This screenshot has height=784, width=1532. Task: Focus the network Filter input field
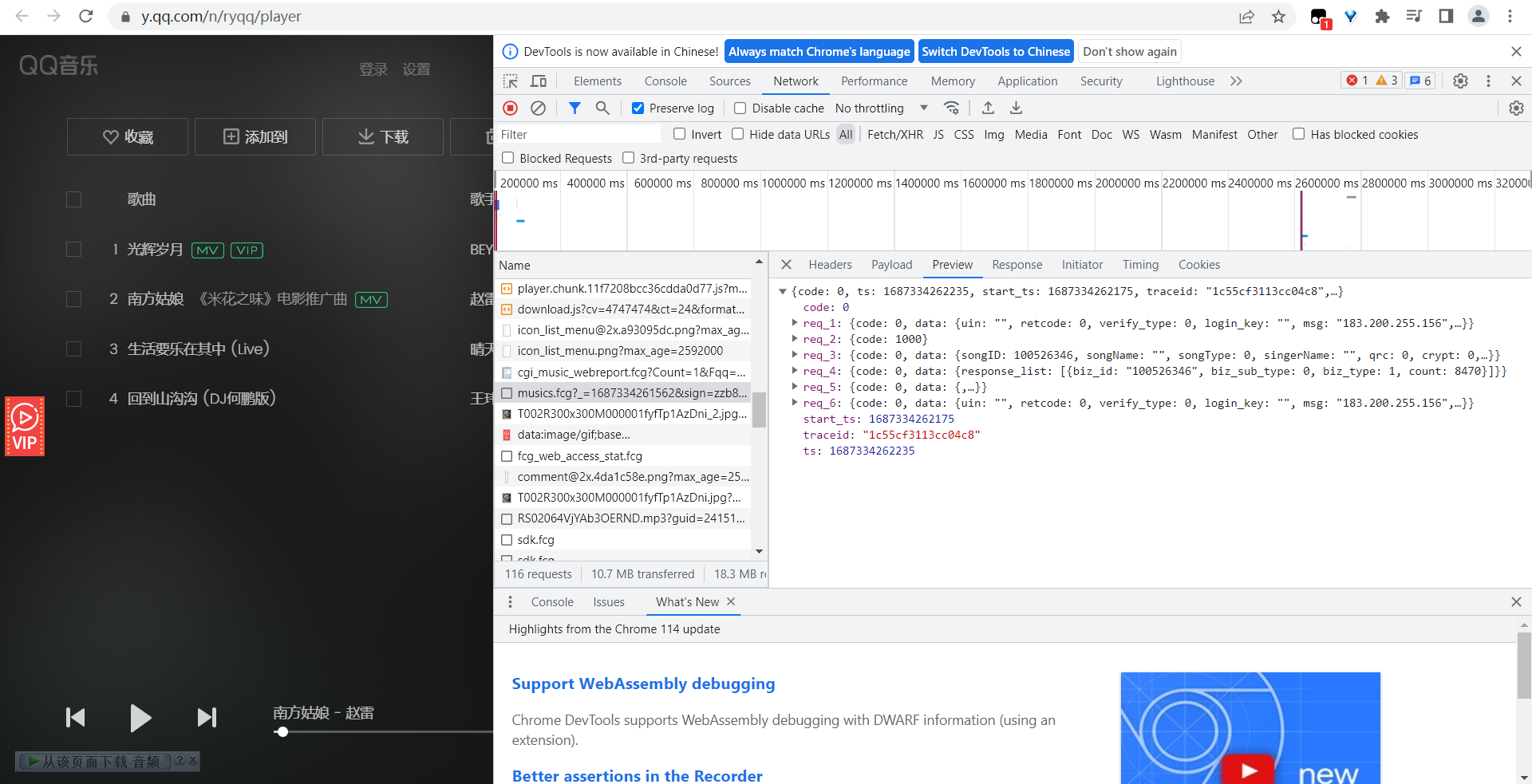pyautogui.click(x=578, y=134)
